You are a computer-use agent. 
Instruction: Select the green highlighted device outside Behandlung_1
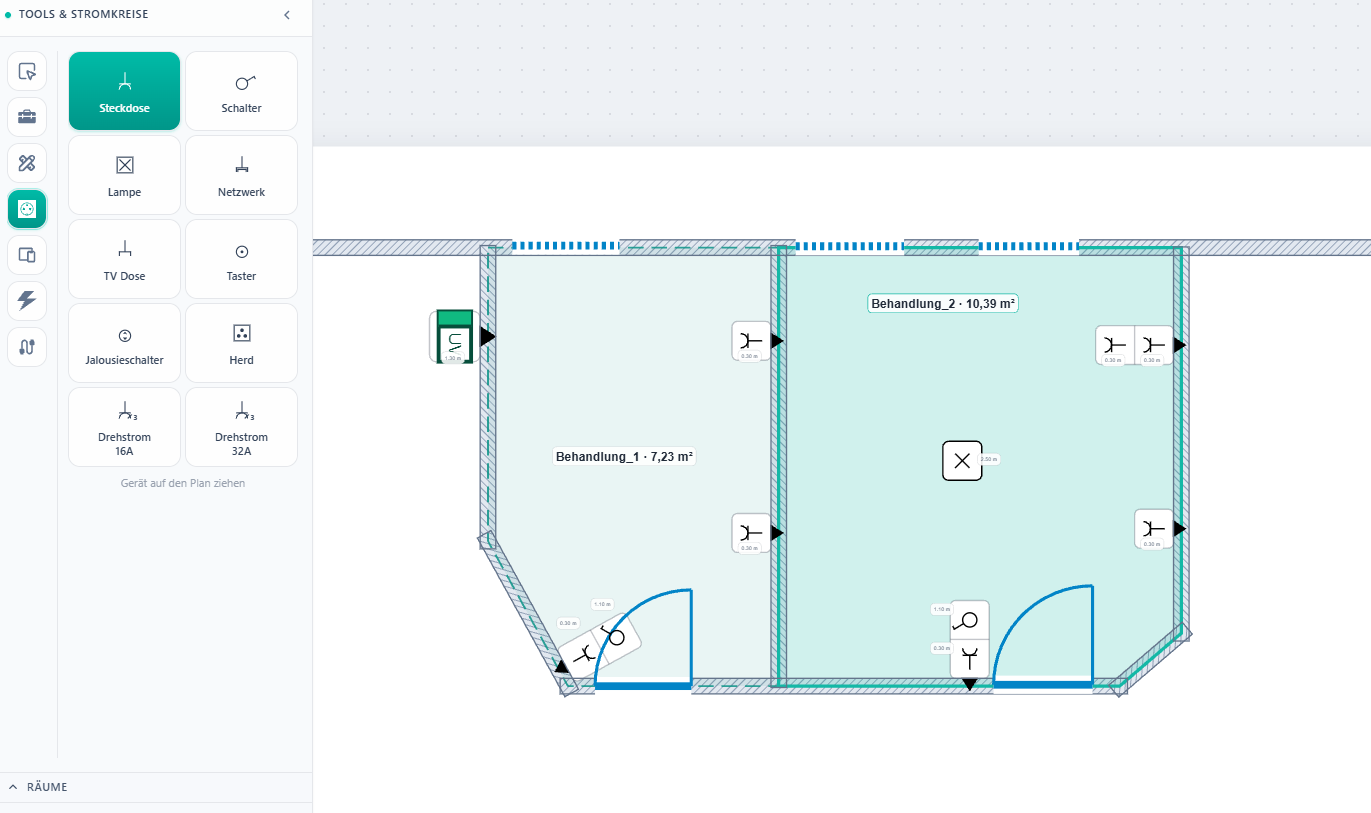tap(454, 337)
